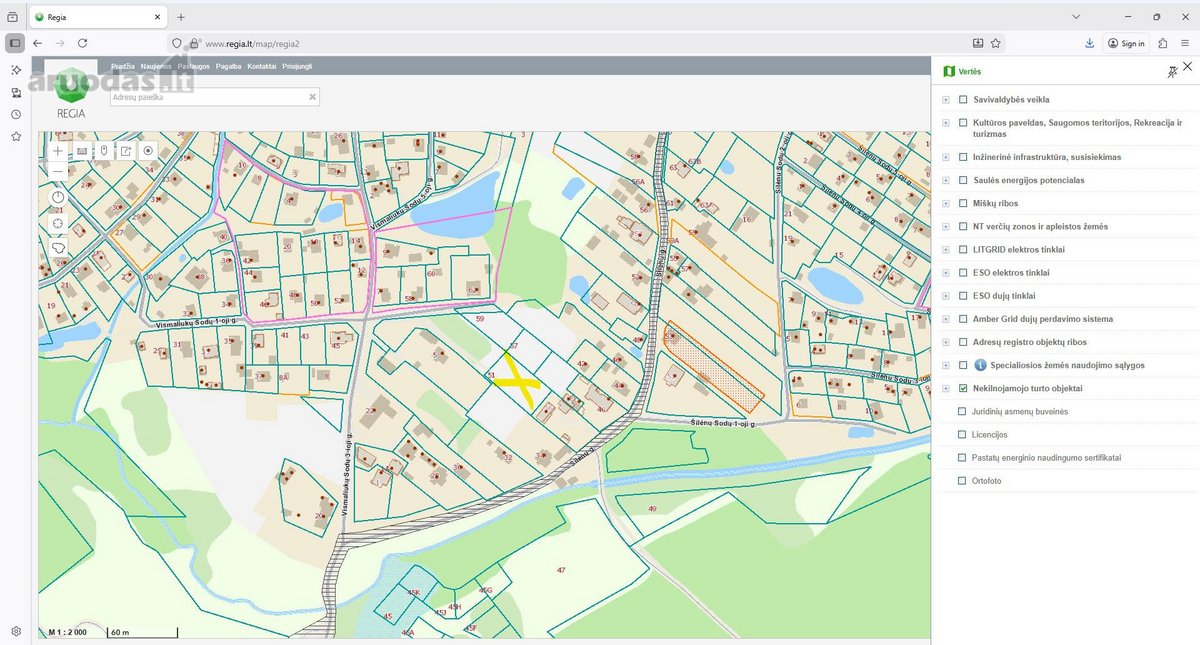Click the tracking protection shield icon
The width and height of the screenshot is (1200, 645).
coord(177,43)
